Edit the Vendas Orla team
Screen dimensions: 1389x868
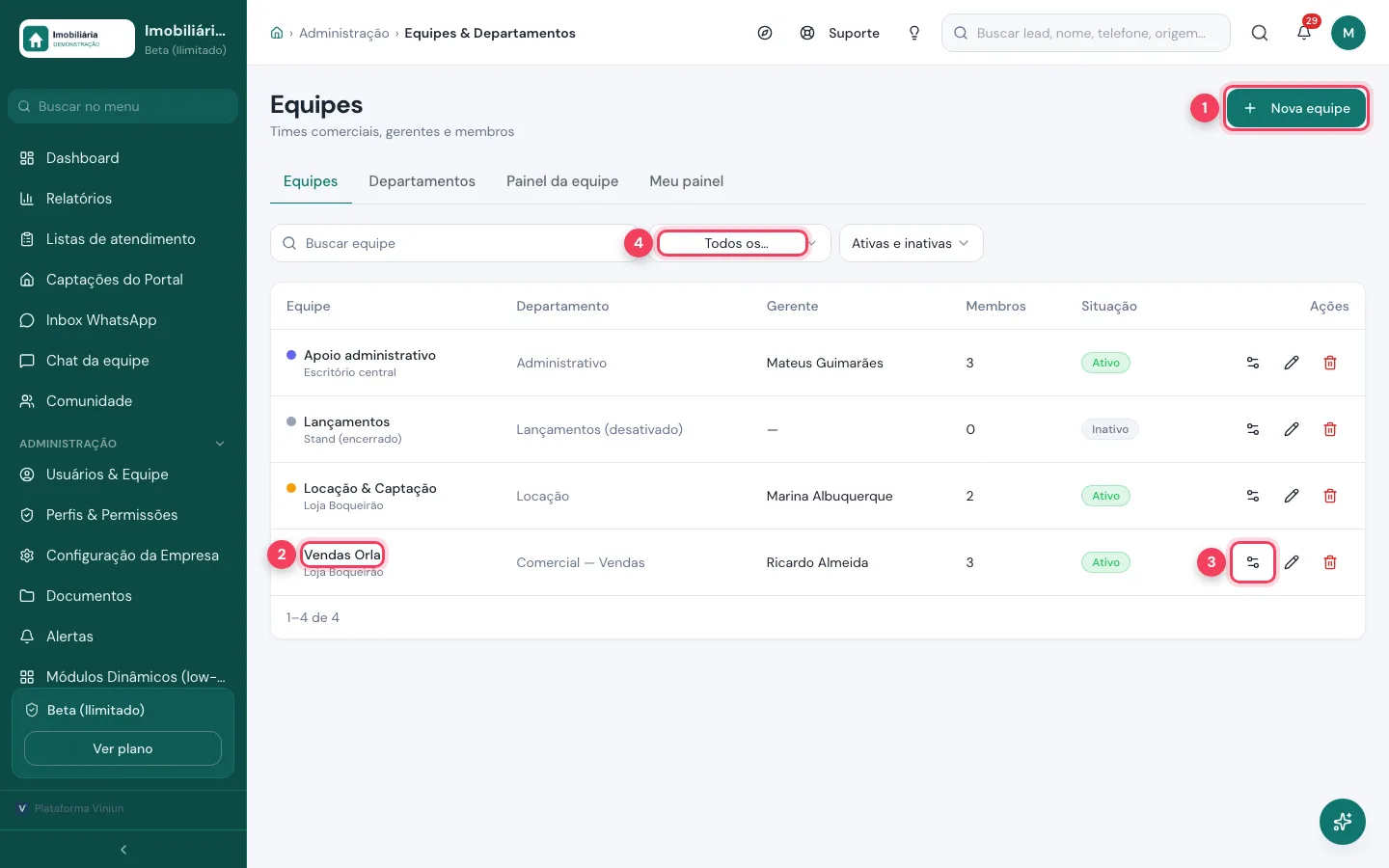(1292, 562)
